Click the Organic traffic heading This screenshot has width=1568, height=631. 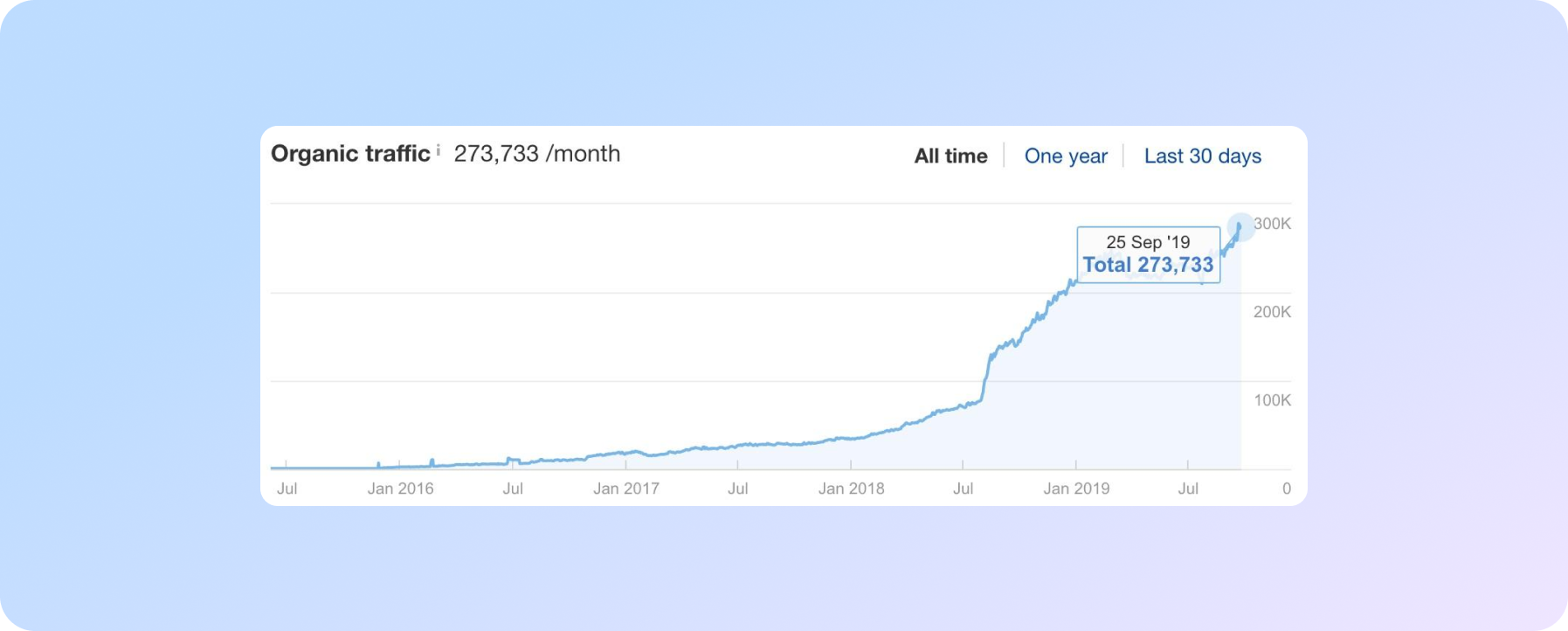coord(350,154)
